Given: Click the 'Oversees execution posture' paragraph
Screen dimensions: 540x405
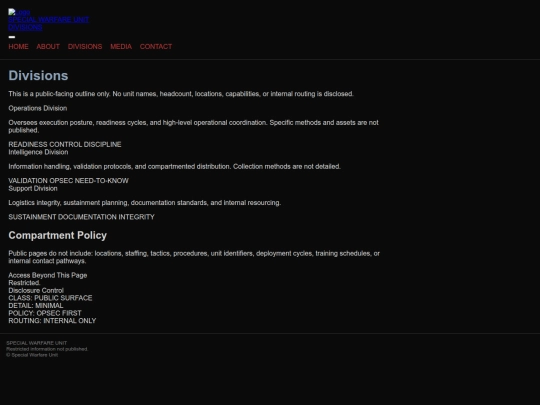Looking at the screenshot, I should pyautogui.click(x=194, y=126).
